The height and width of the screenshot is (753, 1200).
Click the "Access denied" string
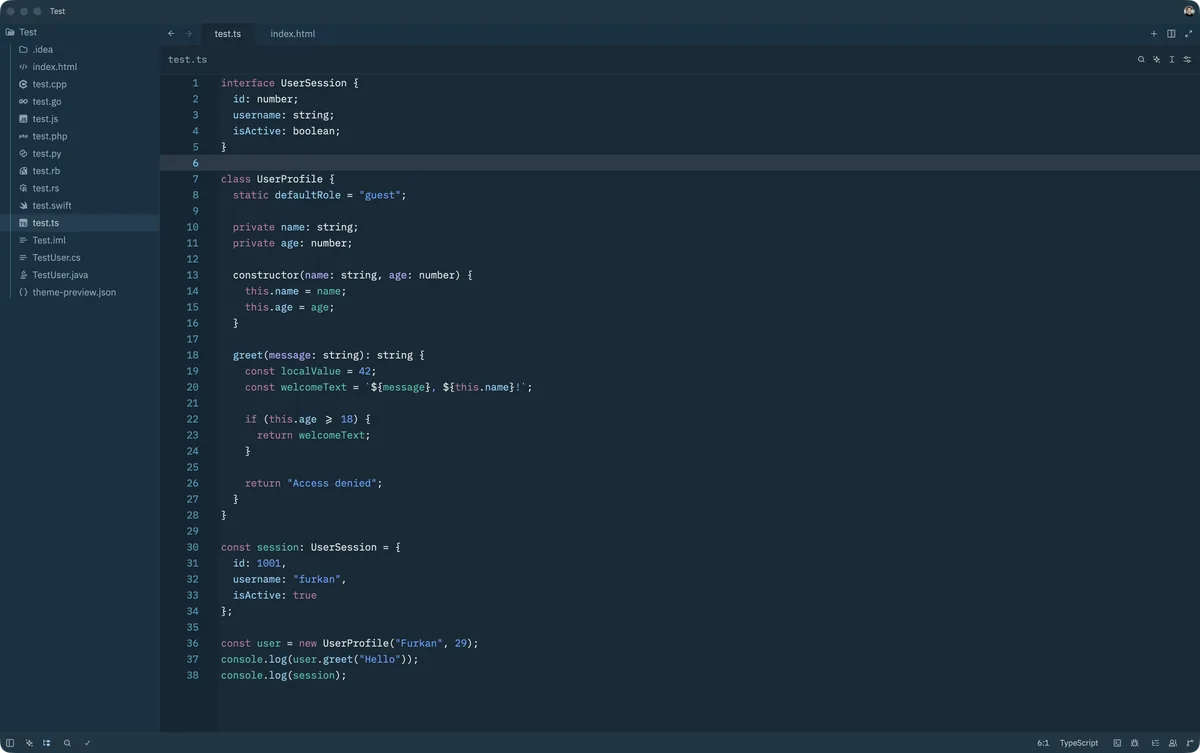tap(332, 483)
